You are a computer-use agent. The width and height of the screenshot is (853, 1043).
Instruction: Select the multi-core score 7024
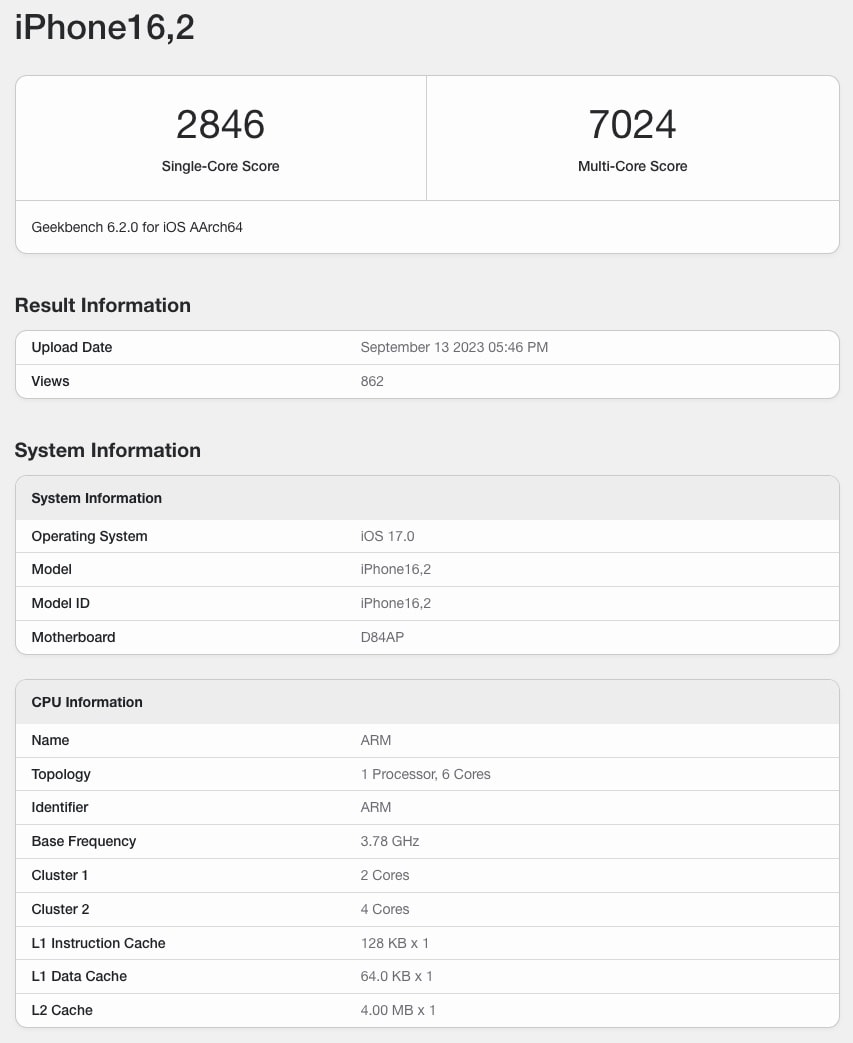tap(632, 124)
